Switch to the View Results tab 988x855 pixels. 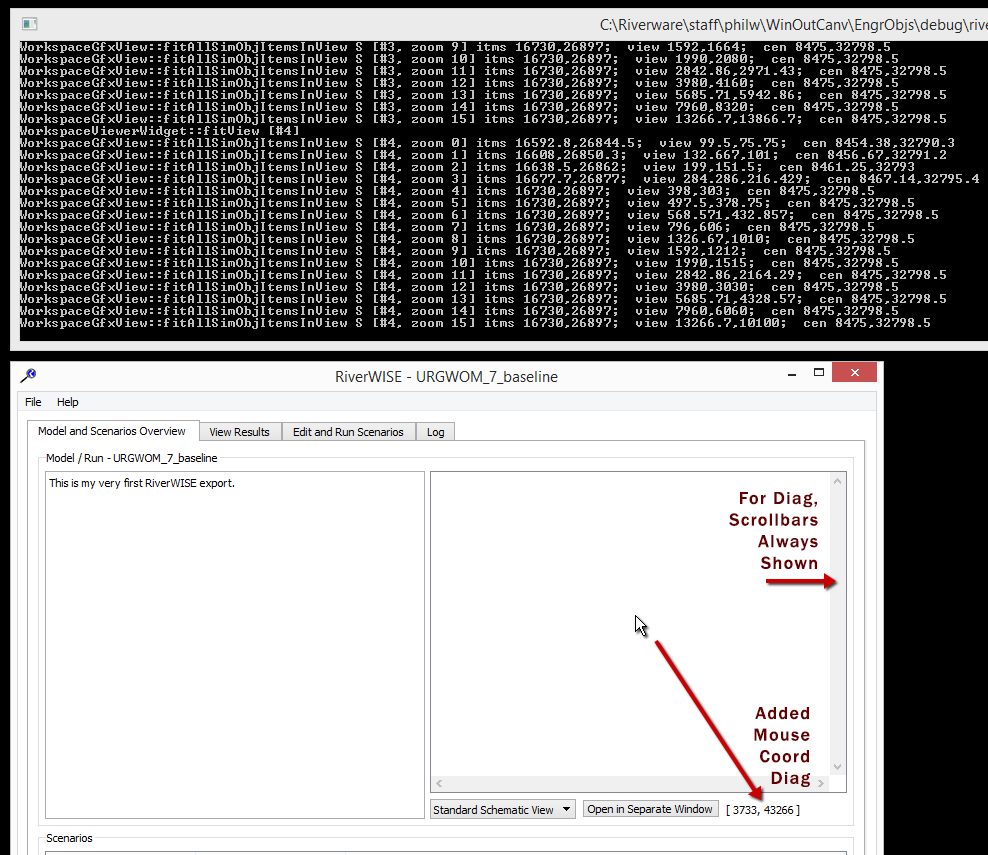point(239,432)
